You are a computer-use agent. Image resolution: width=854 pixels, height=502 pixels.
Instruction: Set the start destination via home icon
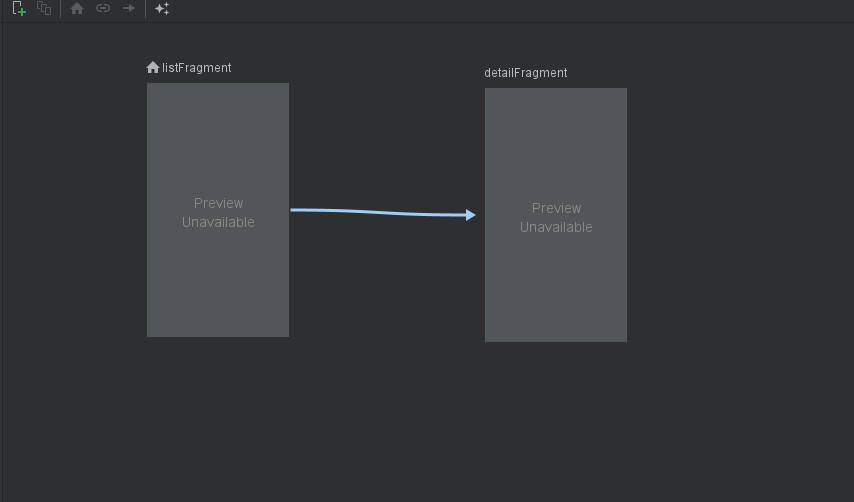(x=77, y=9)
